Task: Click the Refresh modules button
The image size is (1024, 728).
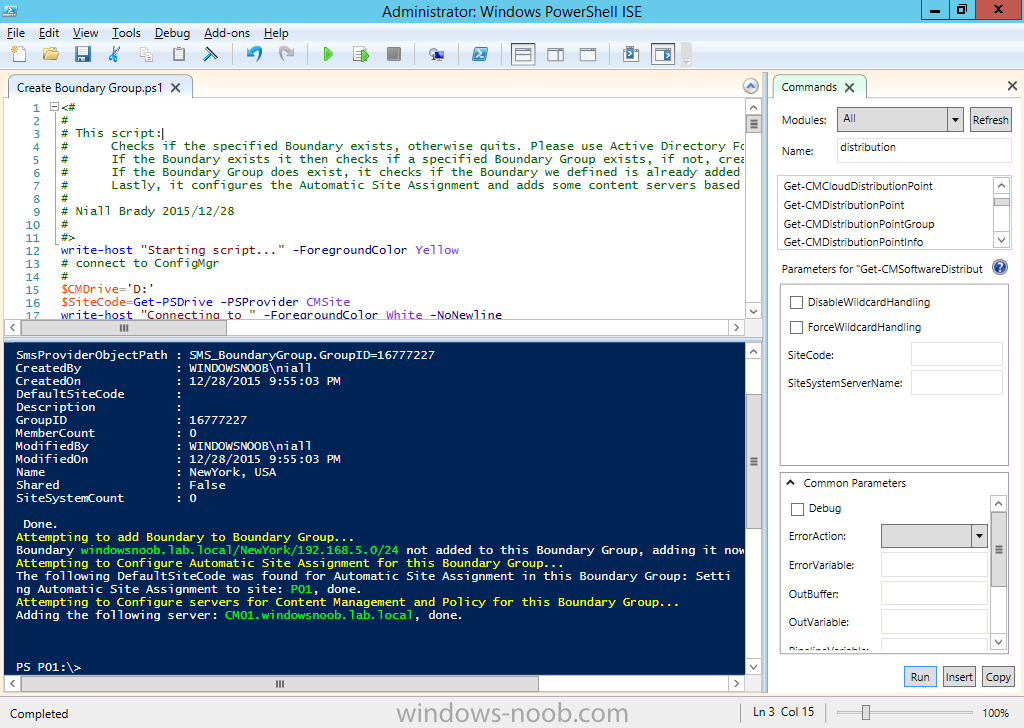Action: [990, 119]
